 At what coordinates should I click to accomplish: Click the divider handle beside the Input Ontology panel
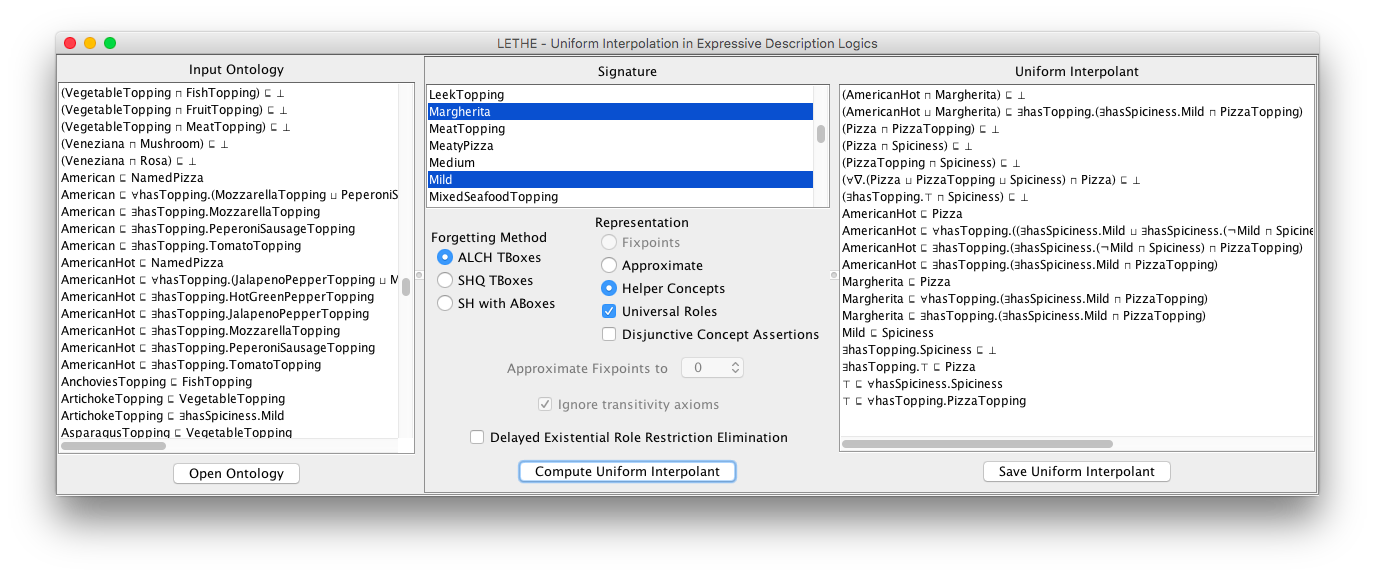(419, 275)
